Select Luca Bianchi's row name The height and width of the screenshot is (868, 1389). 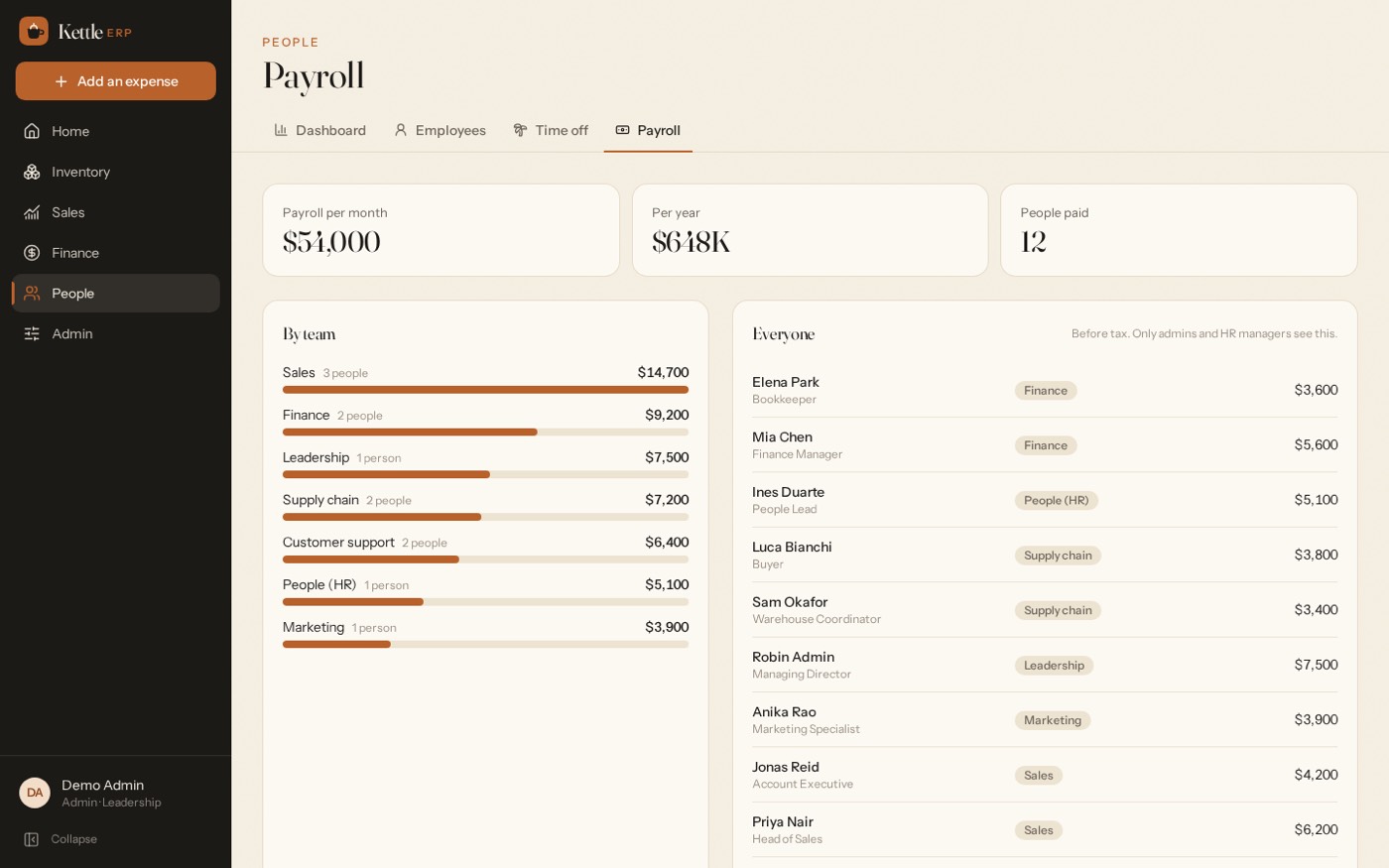pos(792,547)
